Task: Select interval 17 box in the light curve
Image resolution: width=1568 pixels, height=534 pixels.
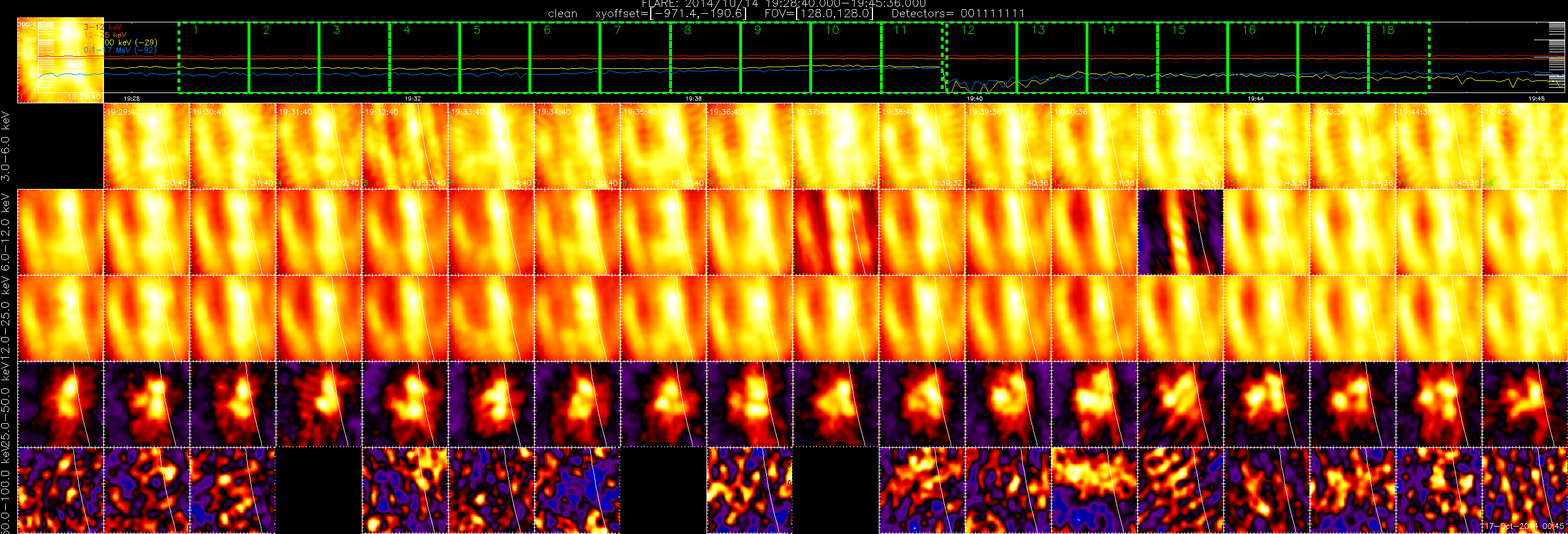Action: 1333,58
